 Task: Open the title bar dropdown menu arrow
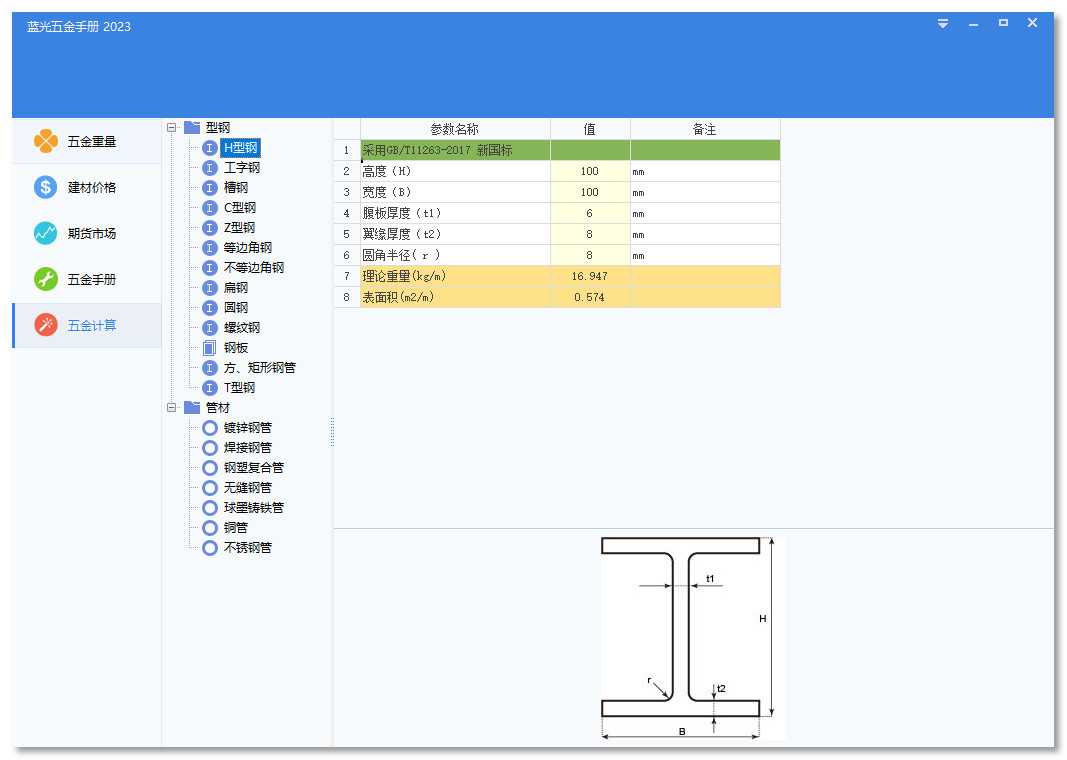(943, 24)
